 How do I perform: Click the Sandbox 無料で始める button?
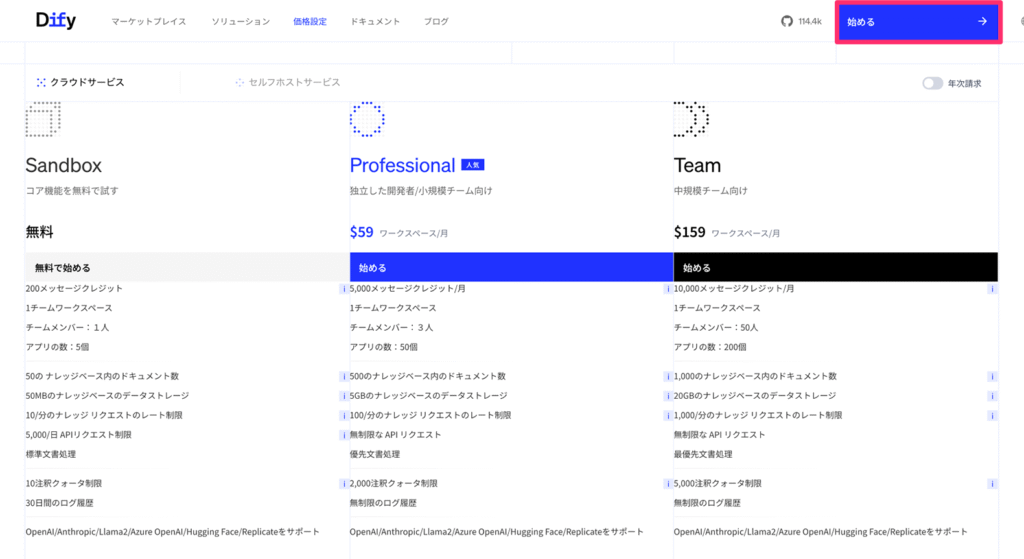(x=187, y=267)
